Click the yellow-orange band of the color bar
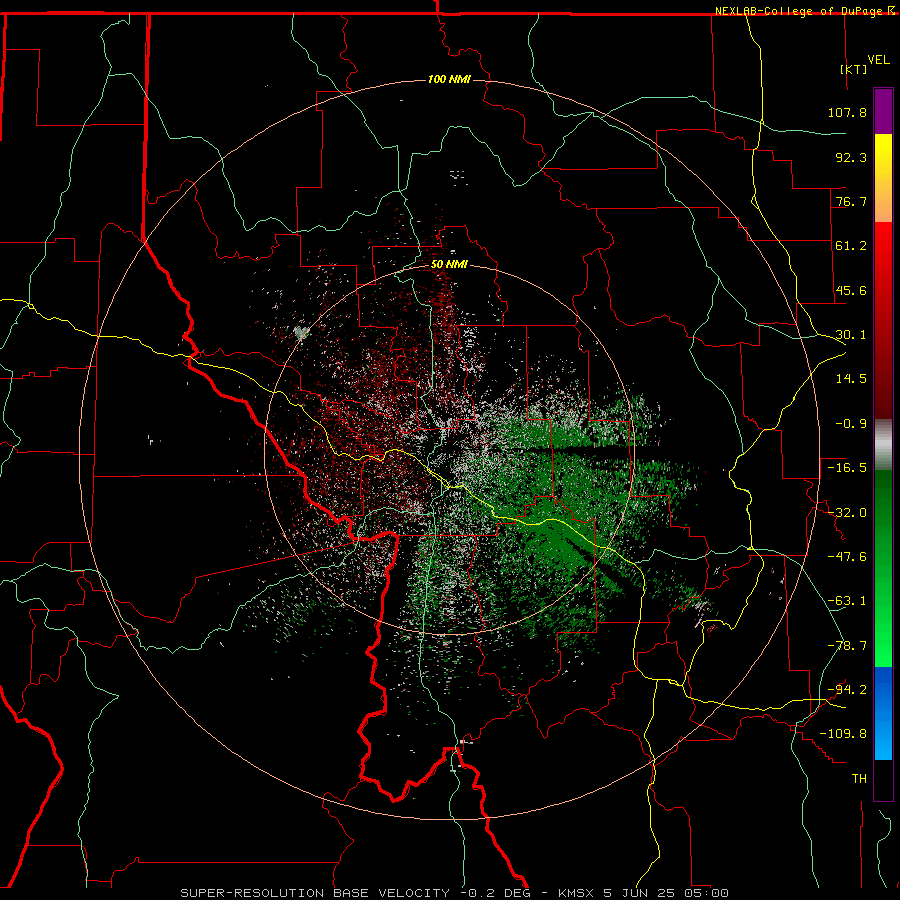900x900 pixels. [x=883, y=178]
